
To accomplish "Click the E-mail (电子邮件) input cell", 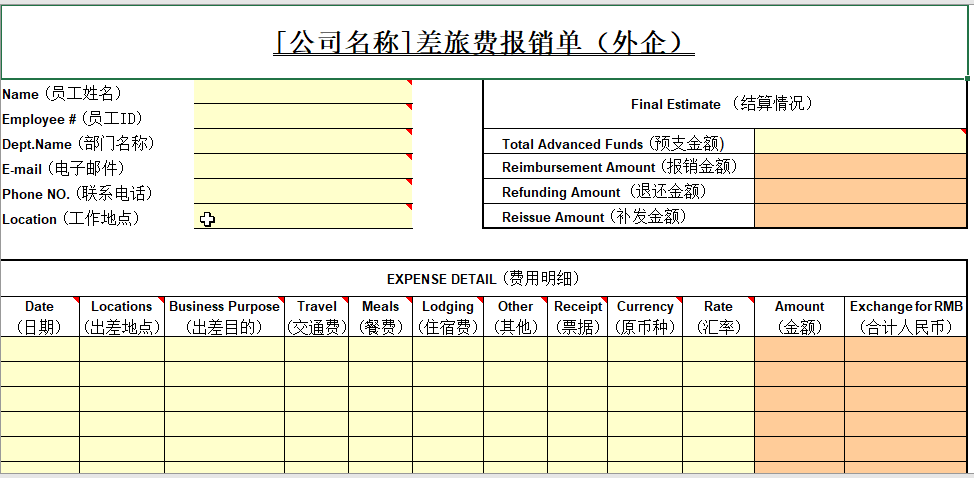I will pyautogui.click(x=302, y=168).
